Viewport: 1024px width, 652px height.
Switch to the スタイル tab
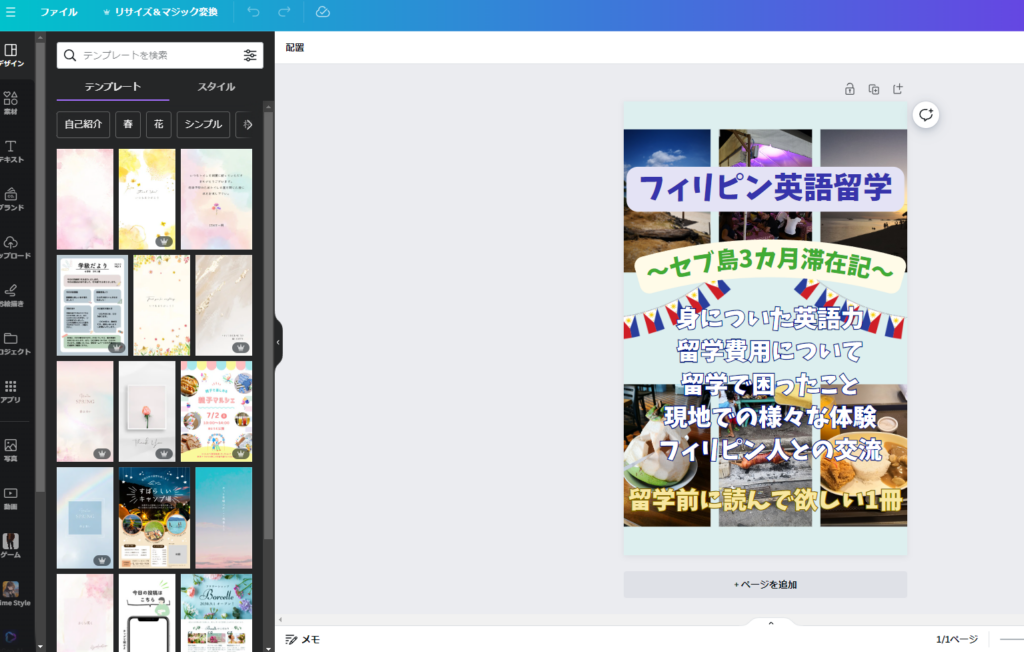[x=216, y=87]
